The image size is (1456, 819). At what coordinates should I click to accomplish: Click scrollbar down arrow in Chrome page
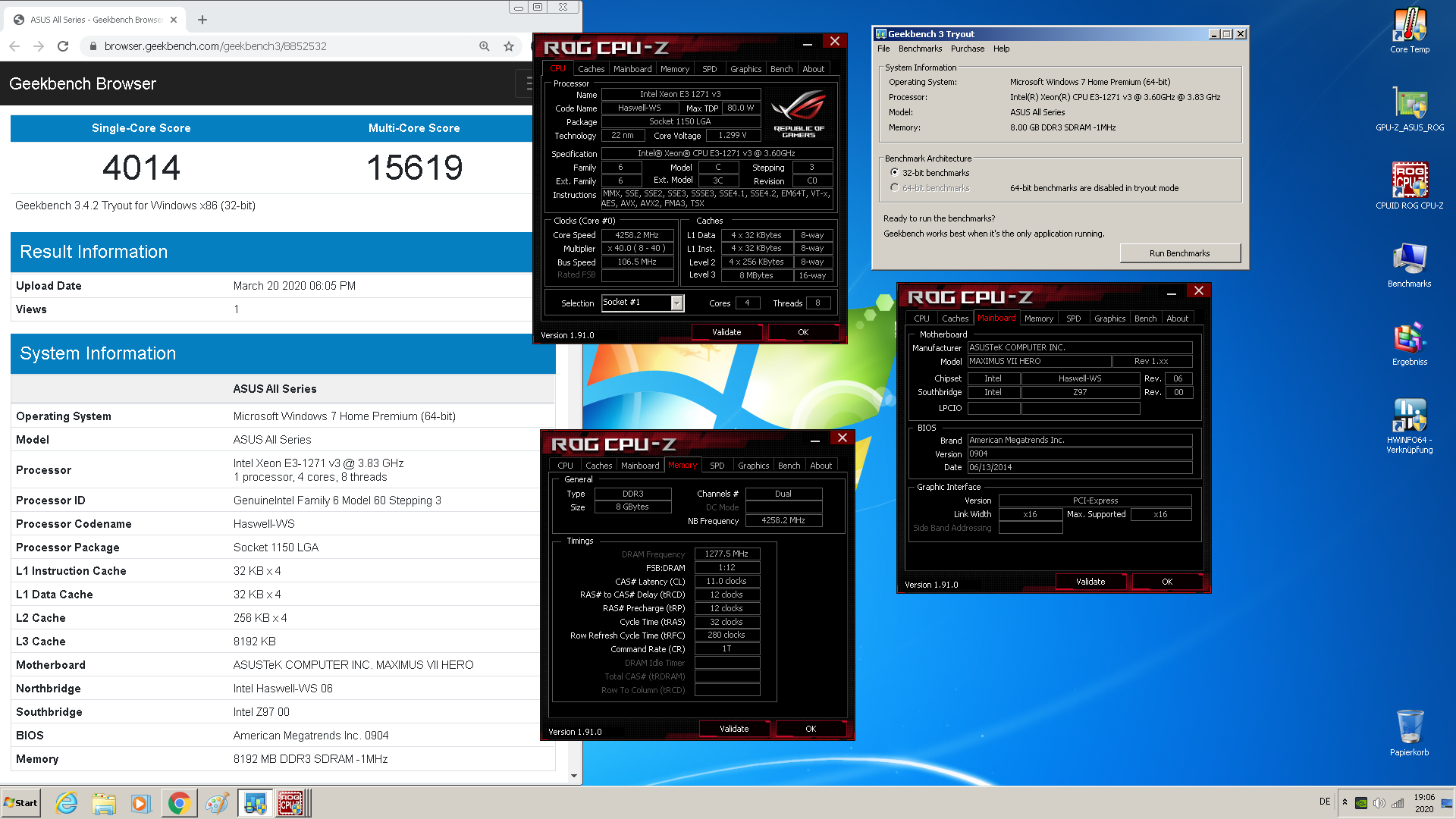pyautogui.click(x=574, y=776)
